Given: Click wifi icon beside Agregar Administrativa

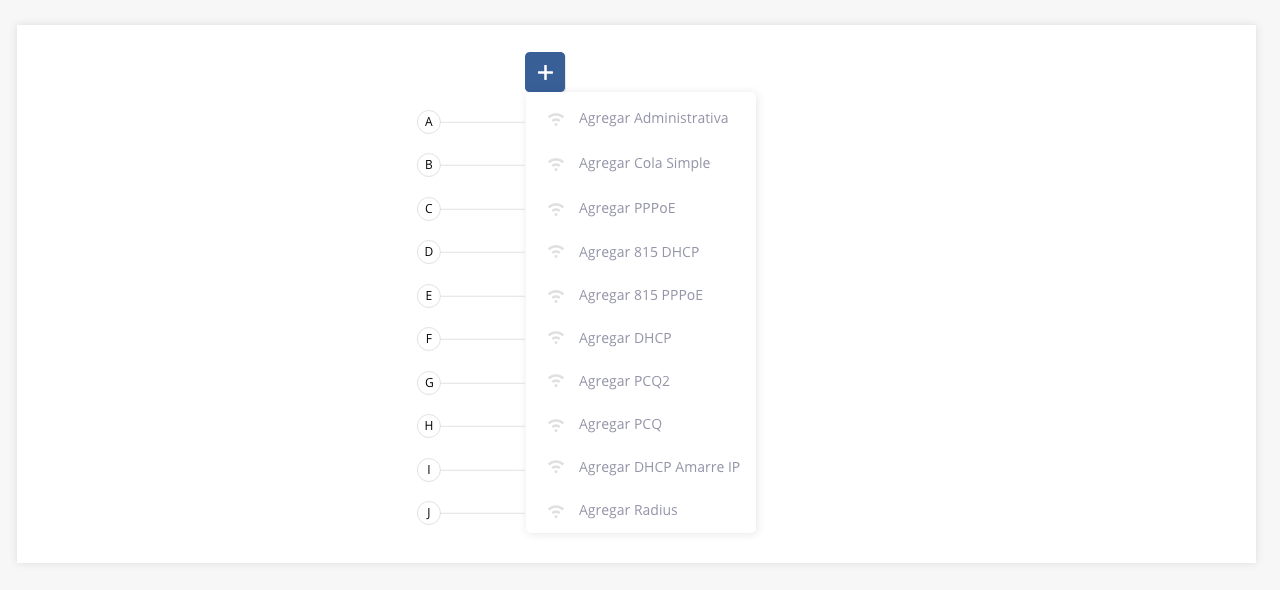Looking at the screenshot, I should (x=556, y=119).
